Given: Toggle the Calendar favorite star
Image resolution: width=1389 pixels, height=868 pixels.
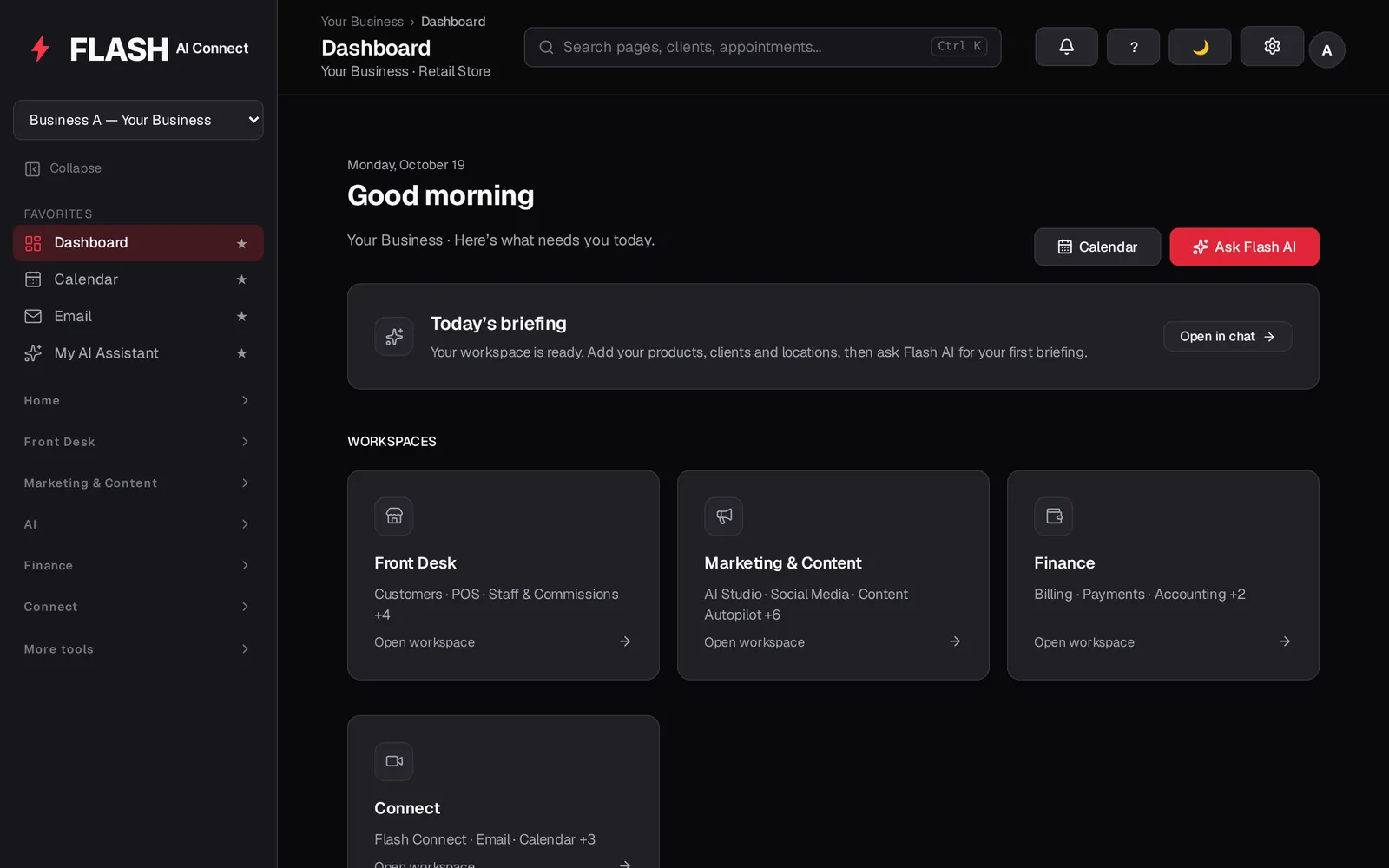Looking at the screenshot, I should tap(241, 279).
